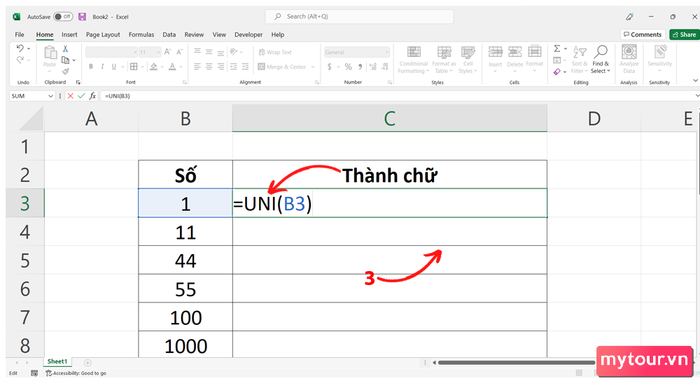Switch to the Data tab
The width and height of the screenshot is (700, 386).
click(169, 34)
